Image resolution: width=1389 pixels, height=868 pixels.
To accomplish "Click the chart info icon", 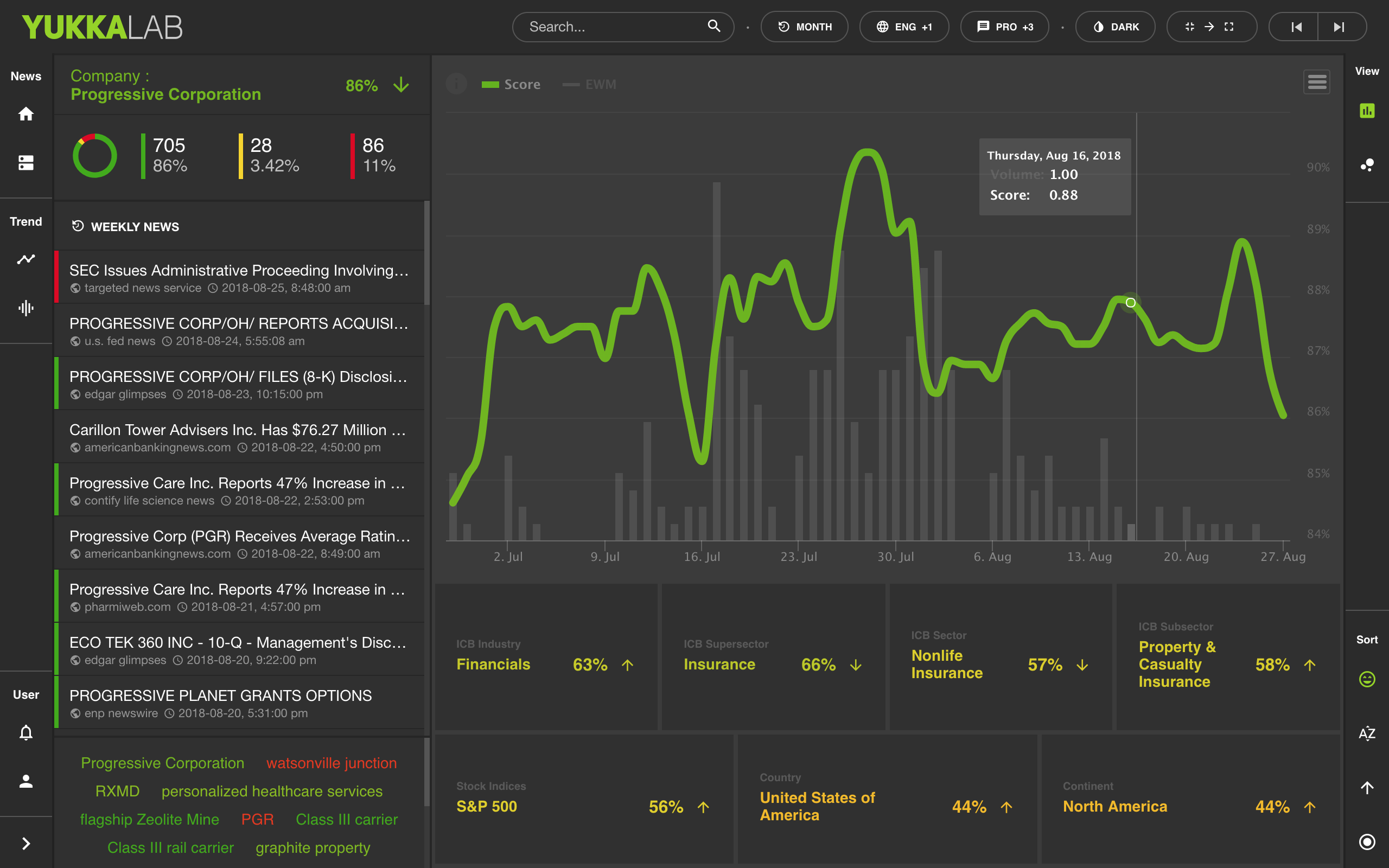I will [x=456, y=84].
